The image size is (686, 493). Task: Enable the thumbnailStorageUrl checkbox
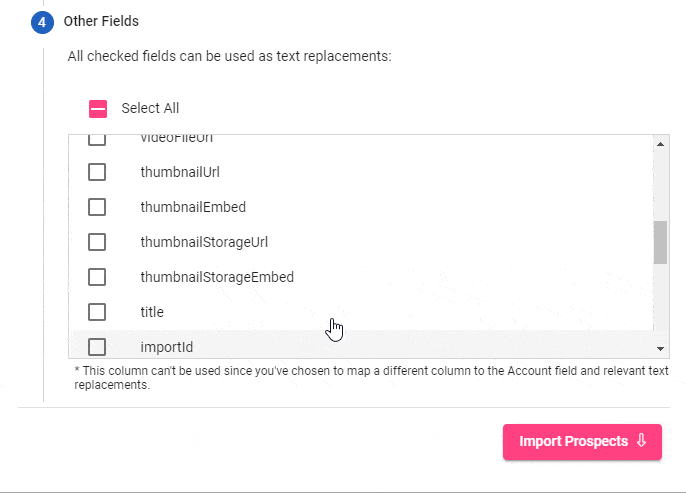(97, 242)
